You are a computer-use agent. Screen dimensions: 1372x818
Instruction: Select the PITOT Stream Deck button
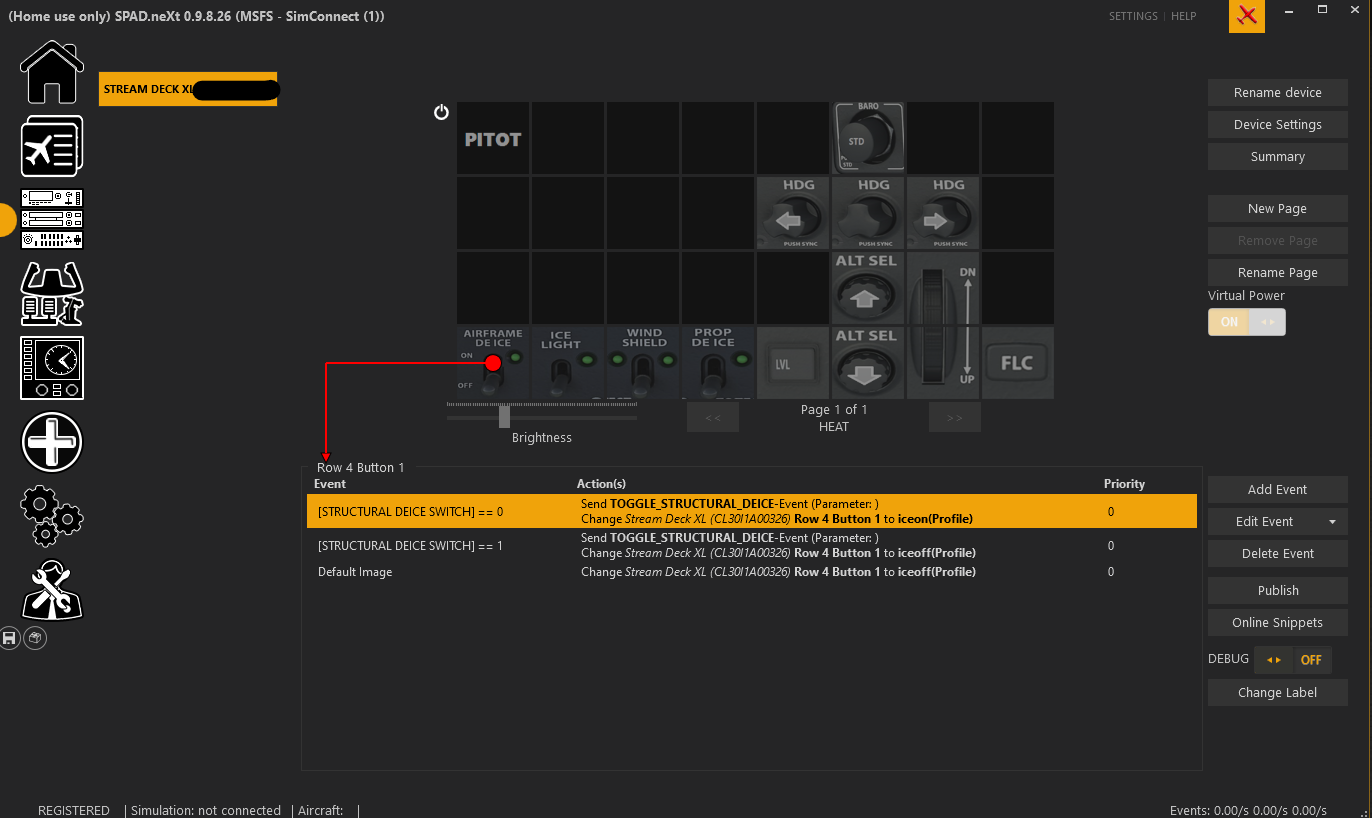[493, 138]
